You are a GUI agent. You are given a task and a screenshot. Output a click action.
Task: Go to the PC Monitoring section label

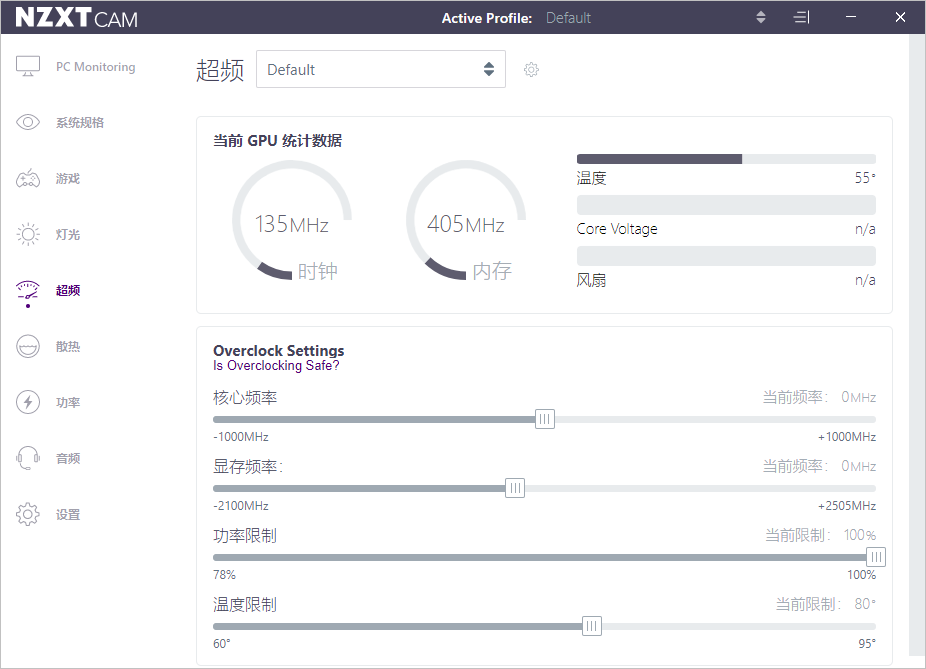point(95,67)
